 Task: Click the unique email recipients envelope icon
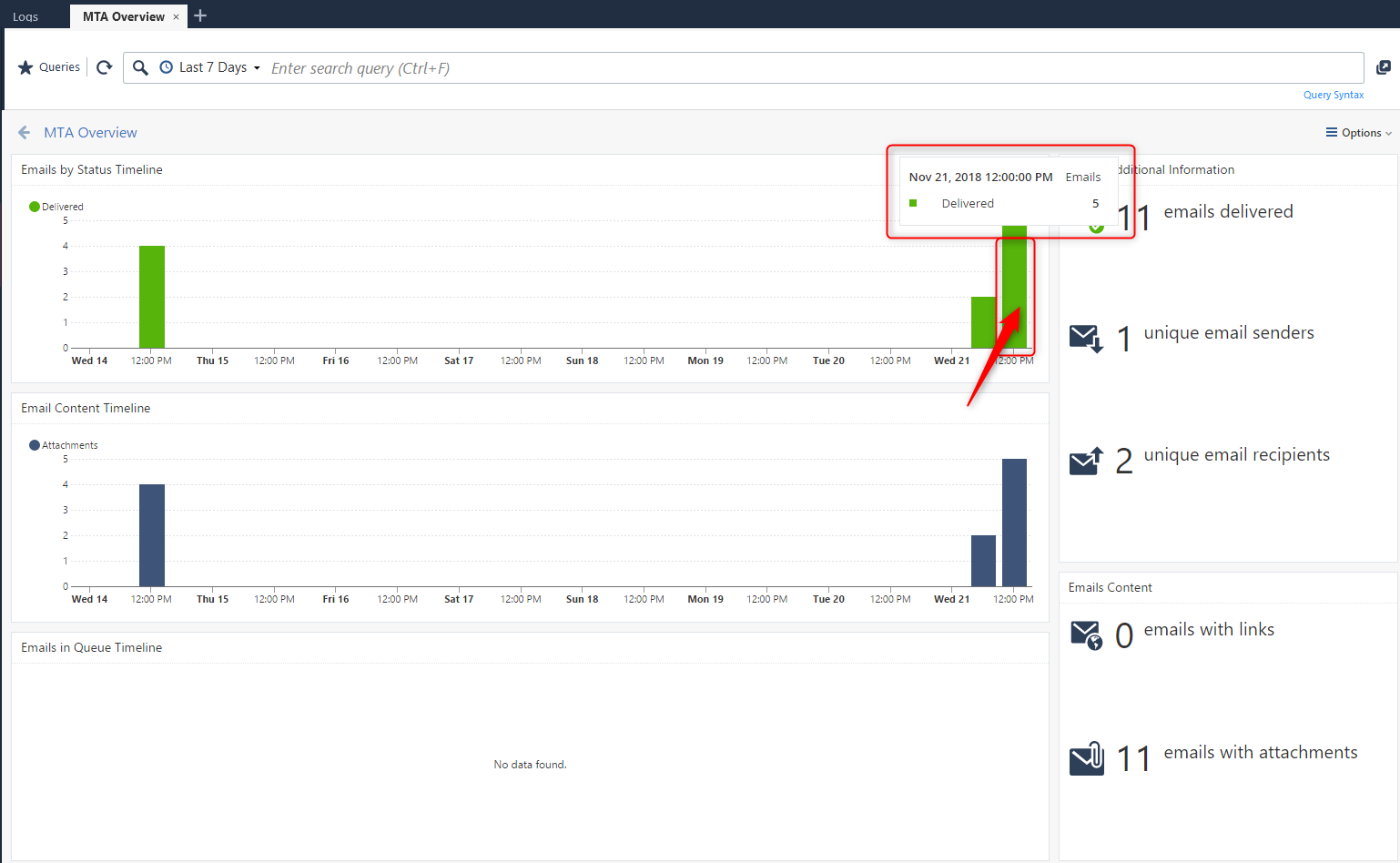coord(1086,461)
